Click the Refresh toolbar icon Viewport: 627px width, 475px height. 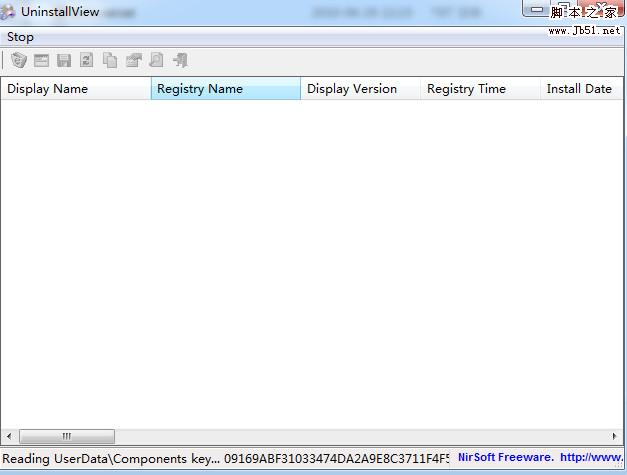tap(86, 60)
